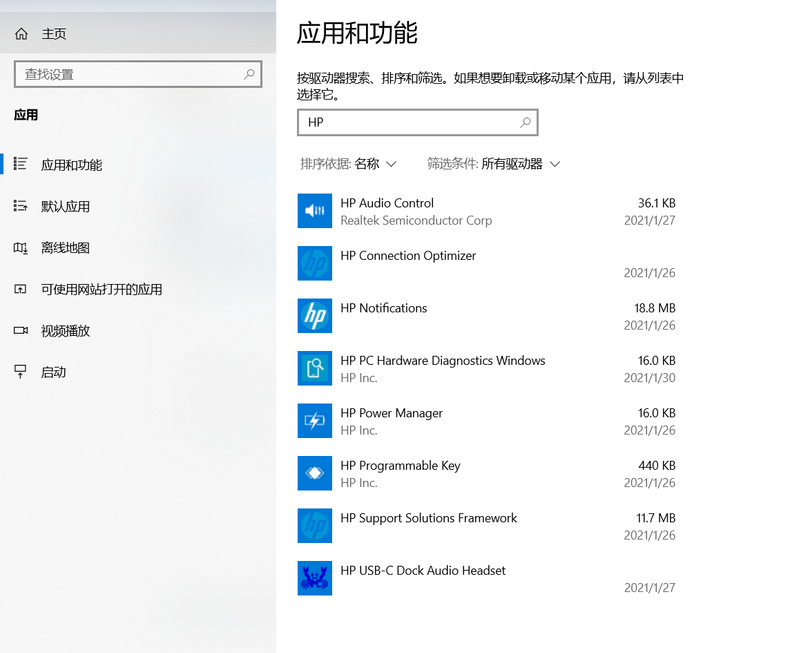Click the app search field containing HP

(417, 122)
